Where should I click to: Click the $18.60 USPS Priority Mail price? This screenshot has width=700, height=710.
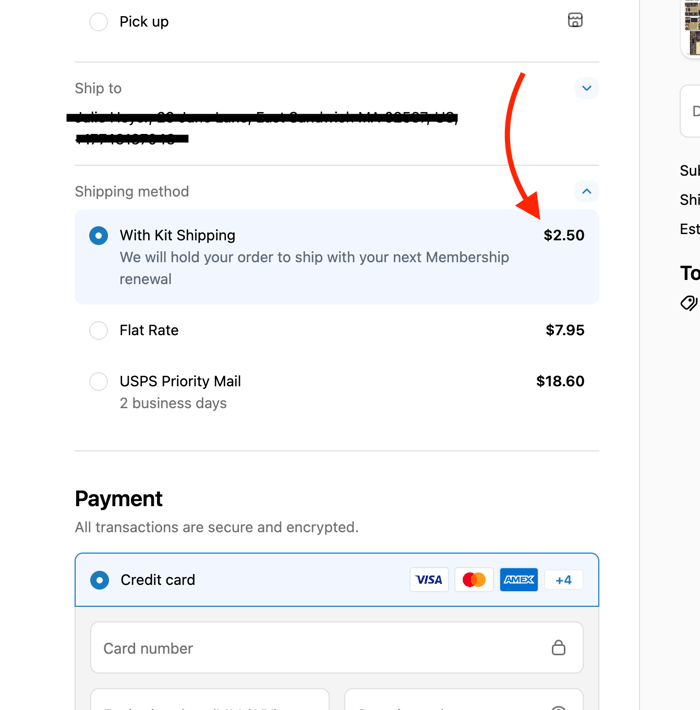point(560,381)
